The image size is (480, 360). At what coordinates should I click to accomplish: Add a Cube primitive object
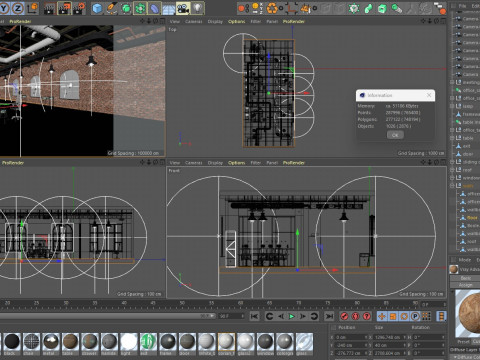(97, 8)
